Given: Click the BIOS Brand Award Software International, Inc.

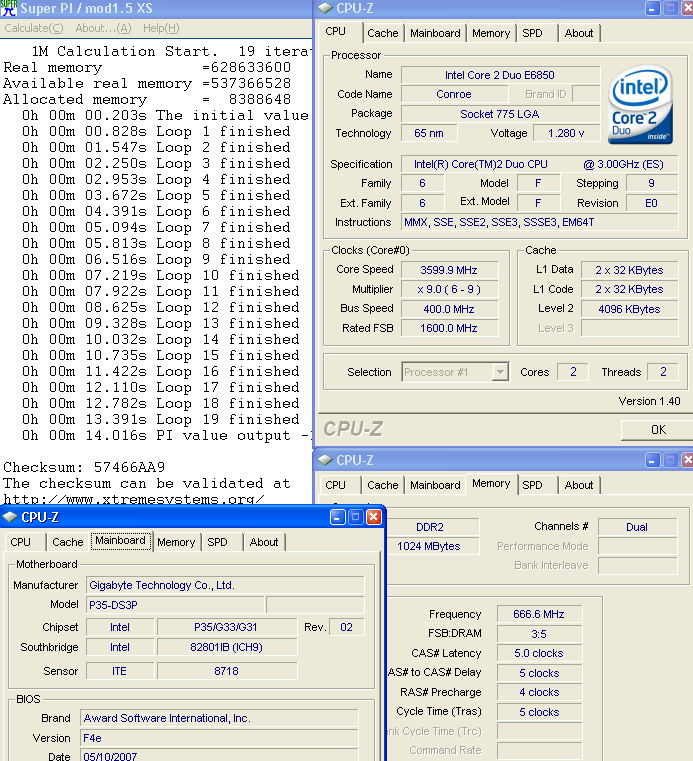Looking at the screenshot, I should point(219,718).
